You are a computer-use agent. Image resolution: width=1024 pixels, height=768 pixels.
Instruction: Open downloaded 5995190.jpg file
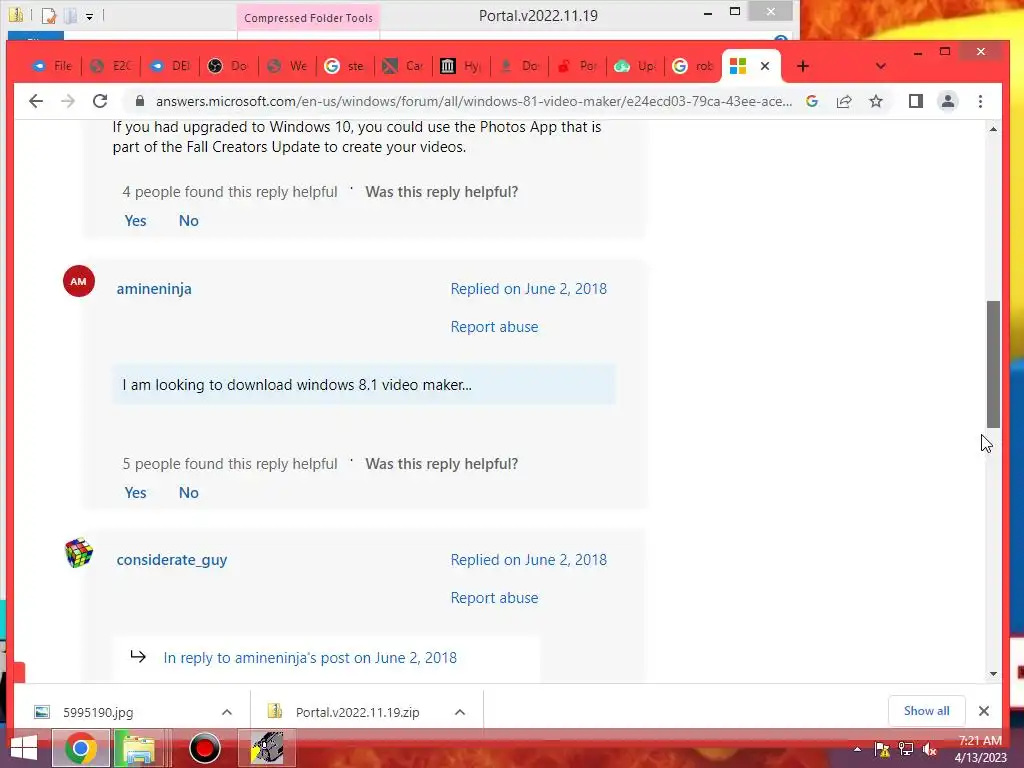click(x=98, y=712)
